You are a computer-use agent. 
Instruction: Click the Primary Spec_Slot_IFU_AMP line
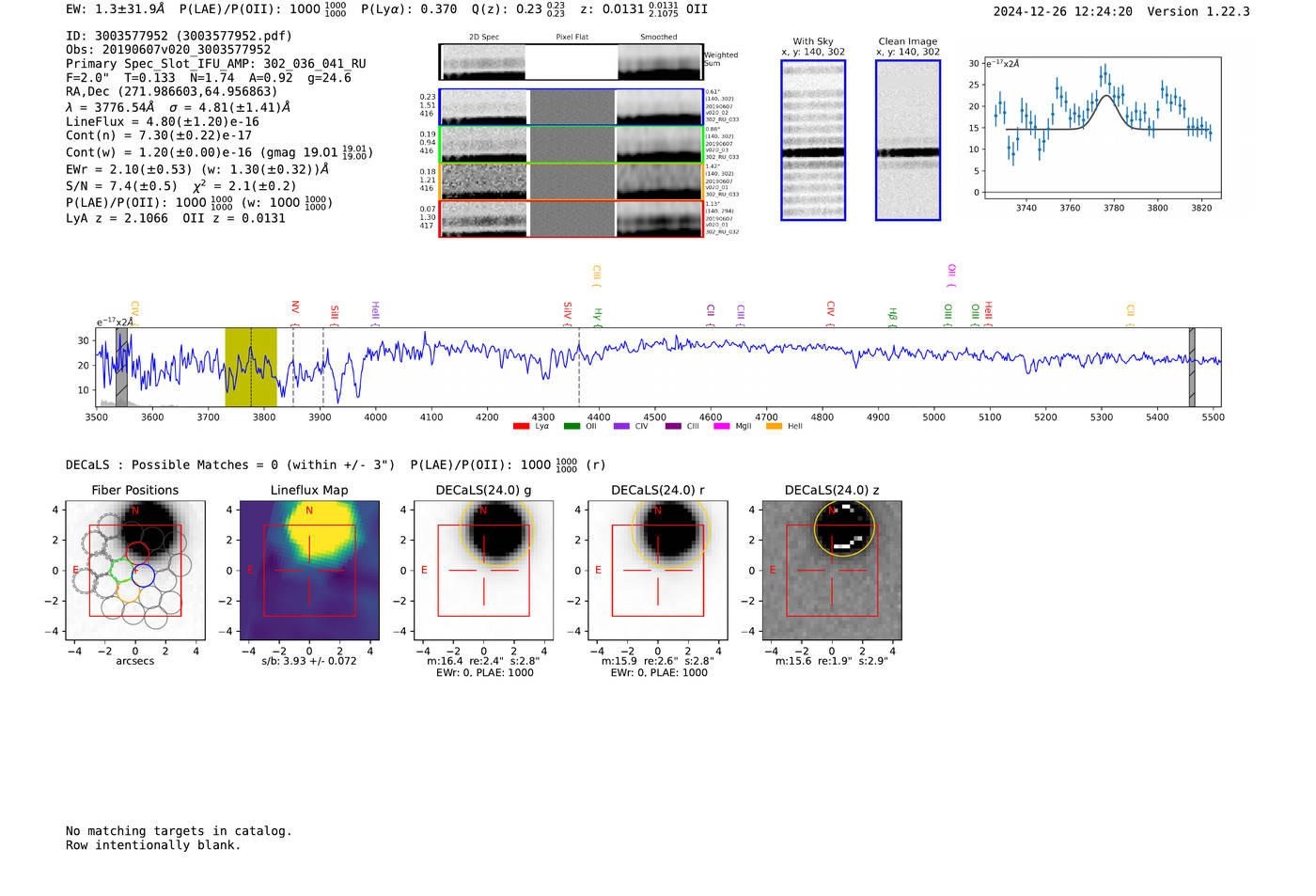(216, 64)
